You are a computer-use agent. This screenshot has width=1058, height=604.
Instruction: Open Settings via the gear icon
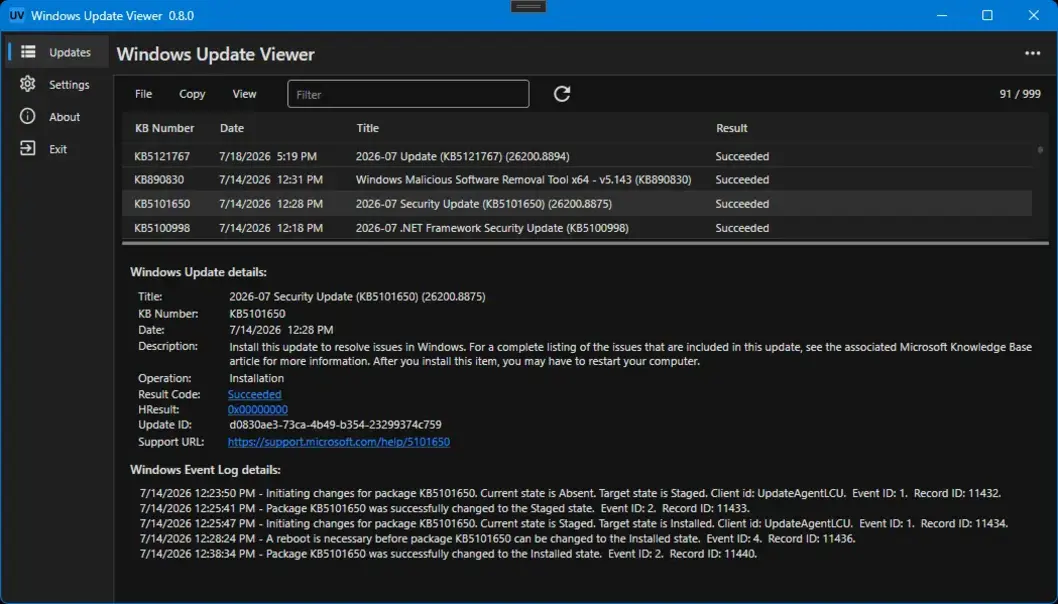(x=28, y=84)
